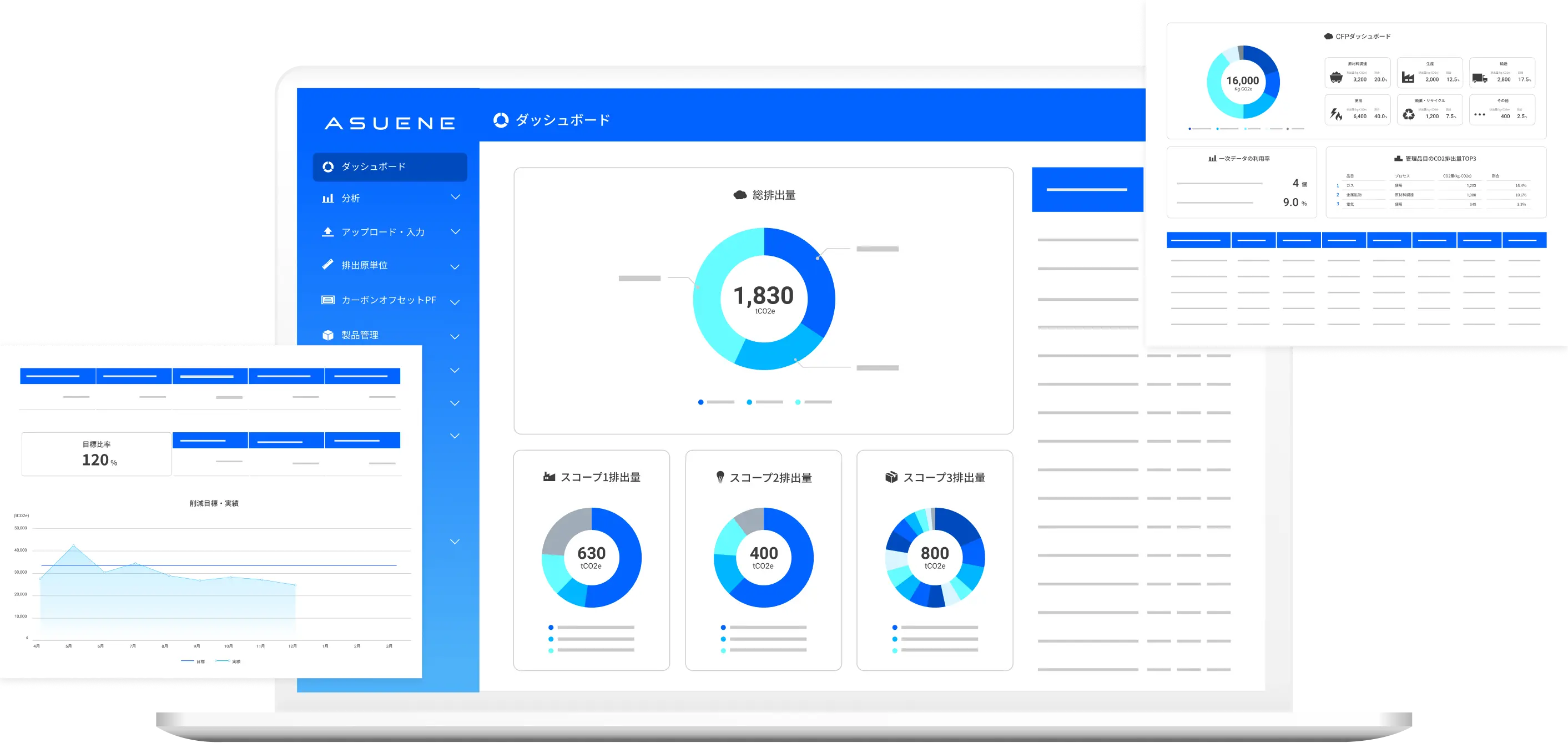Click the box icon in スコープ3排出量 card

point(891,477)
